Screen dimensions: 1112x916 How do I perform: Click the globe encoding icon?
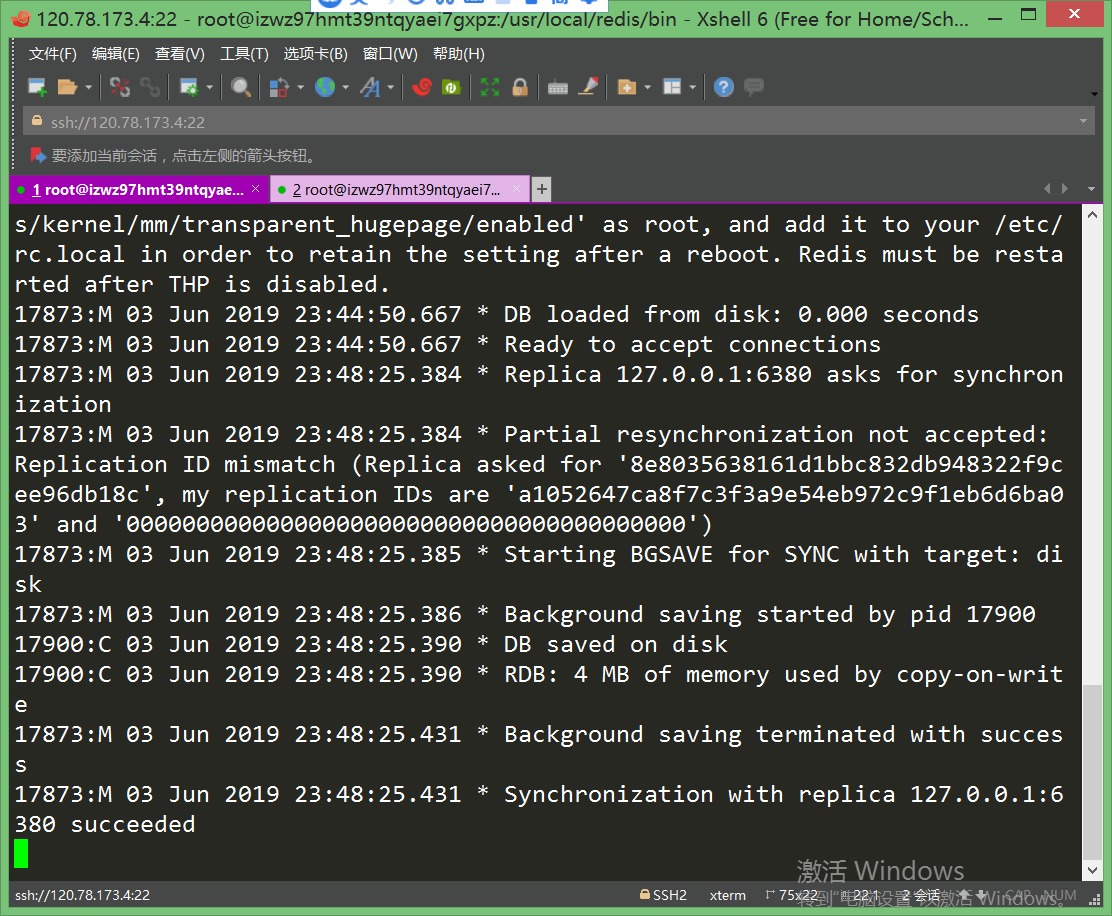325,87
